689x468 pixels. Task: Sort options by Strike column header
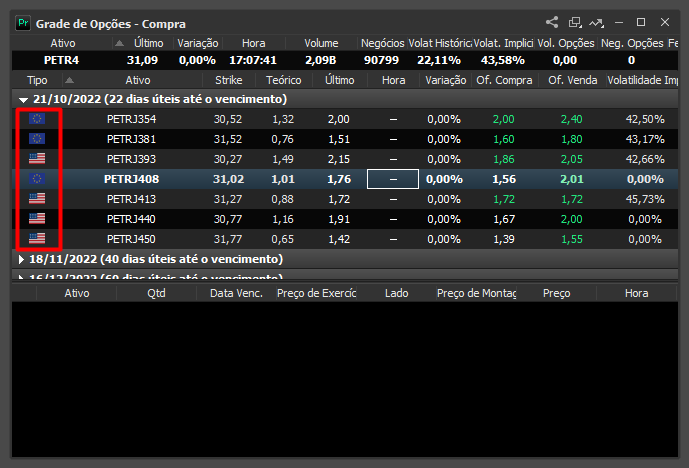228,80
